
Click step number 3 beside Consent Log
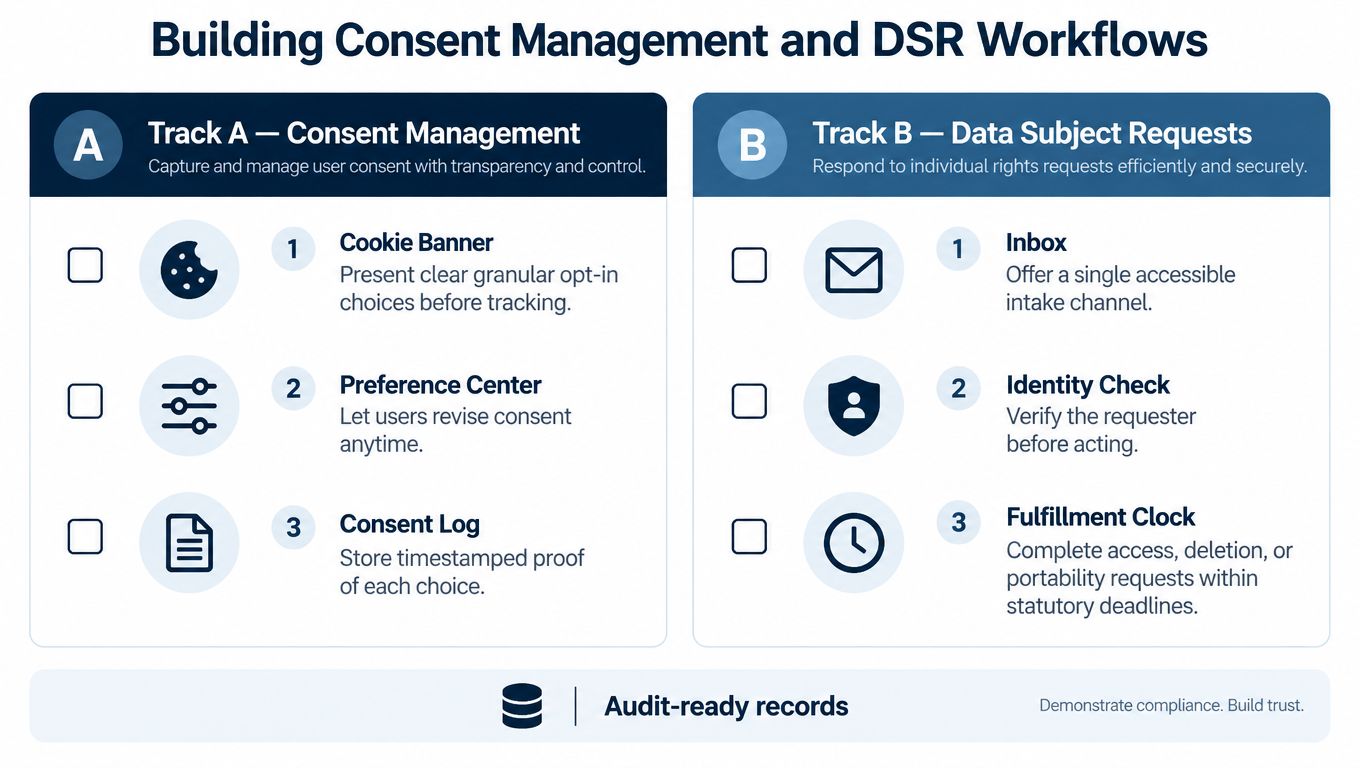click(x=293, y=527)
